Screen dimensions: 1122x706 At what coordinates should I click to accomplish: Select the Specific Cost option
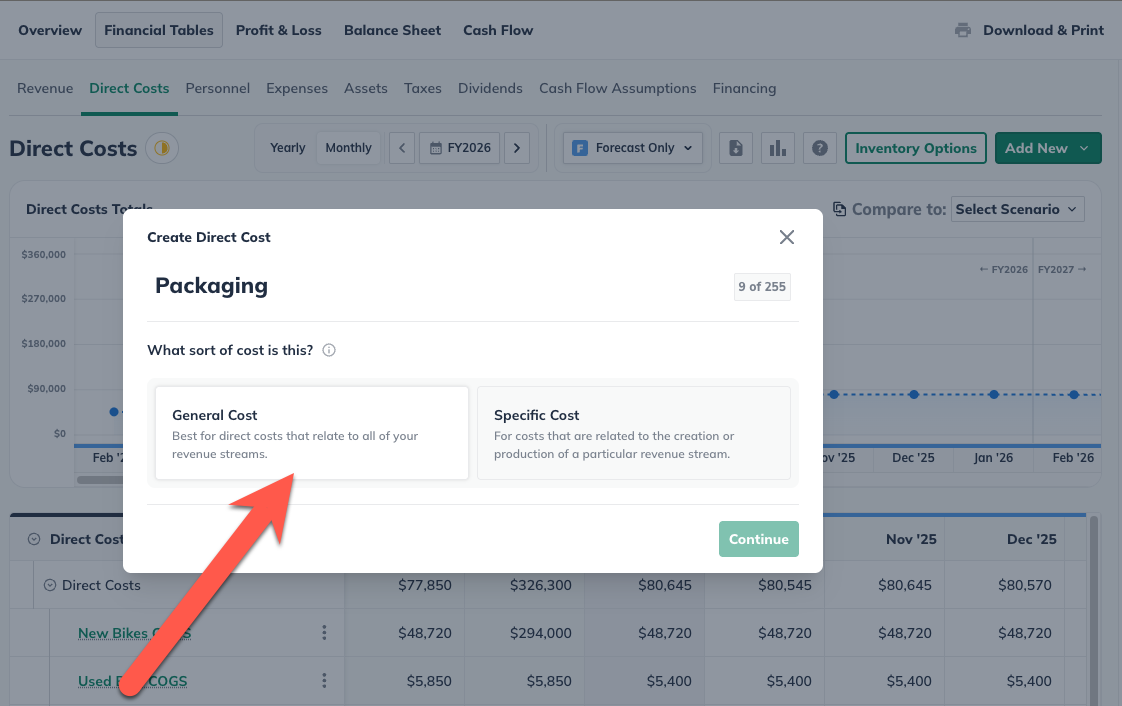(633, 433)
